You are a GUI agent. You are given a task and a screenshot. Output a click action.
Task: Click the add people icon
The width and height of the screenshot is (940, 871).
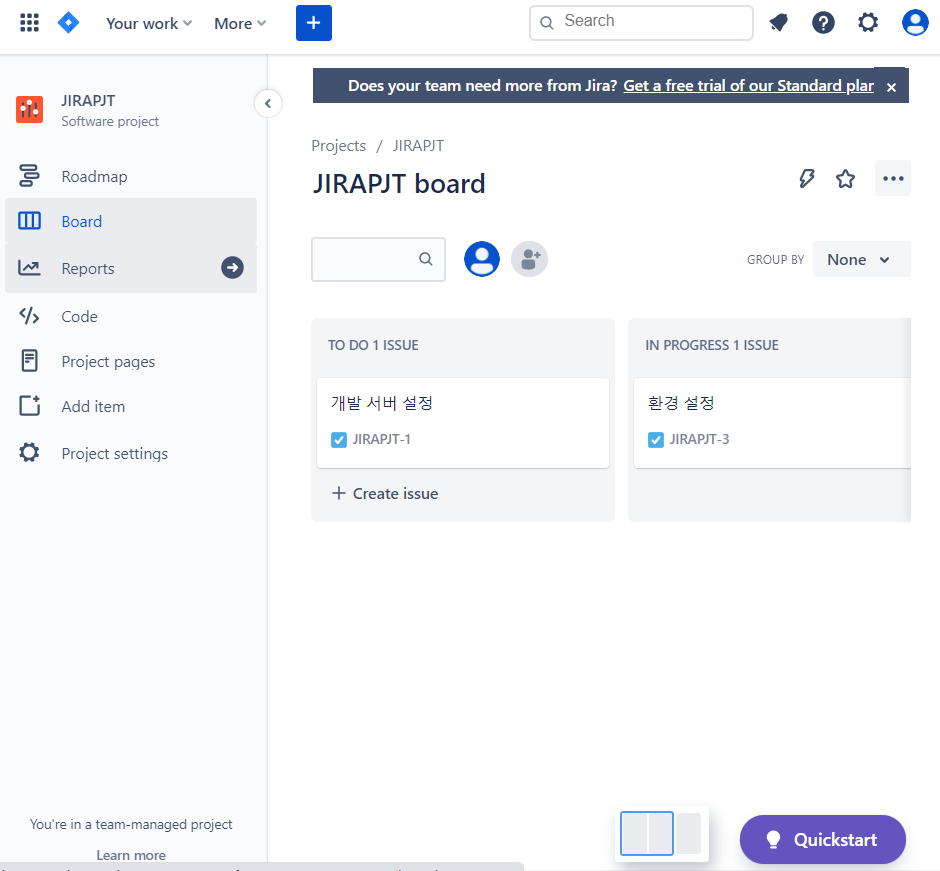click(529, 259)
